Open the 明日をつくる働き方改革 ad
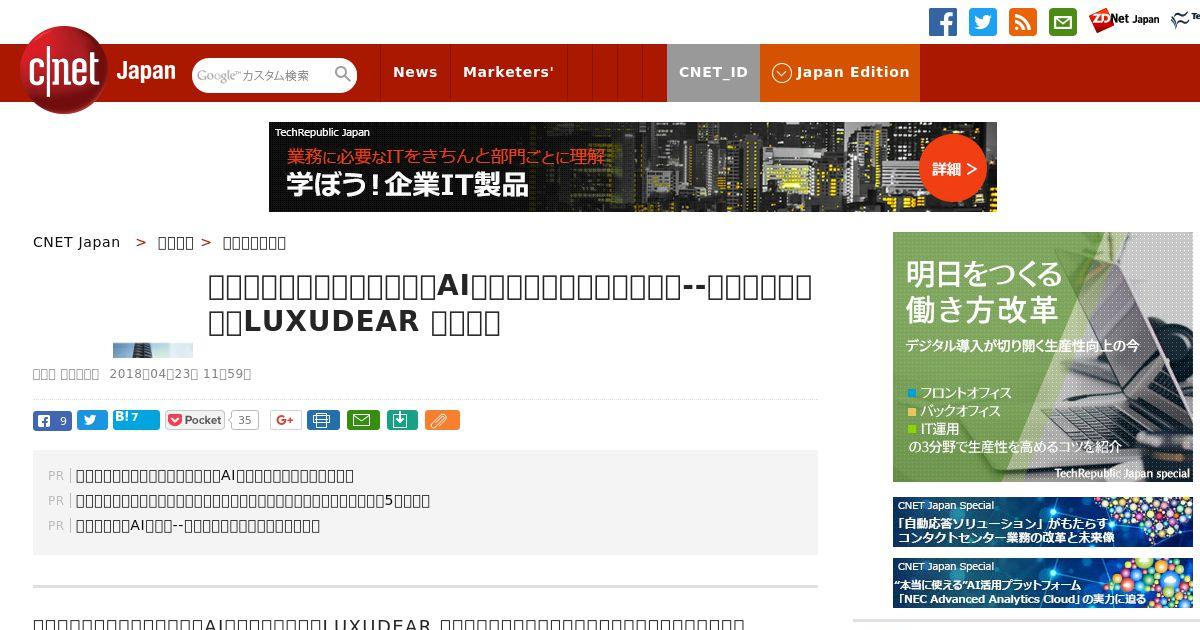The width and height of the screenshot is (1200, 630). point(1043,357)
